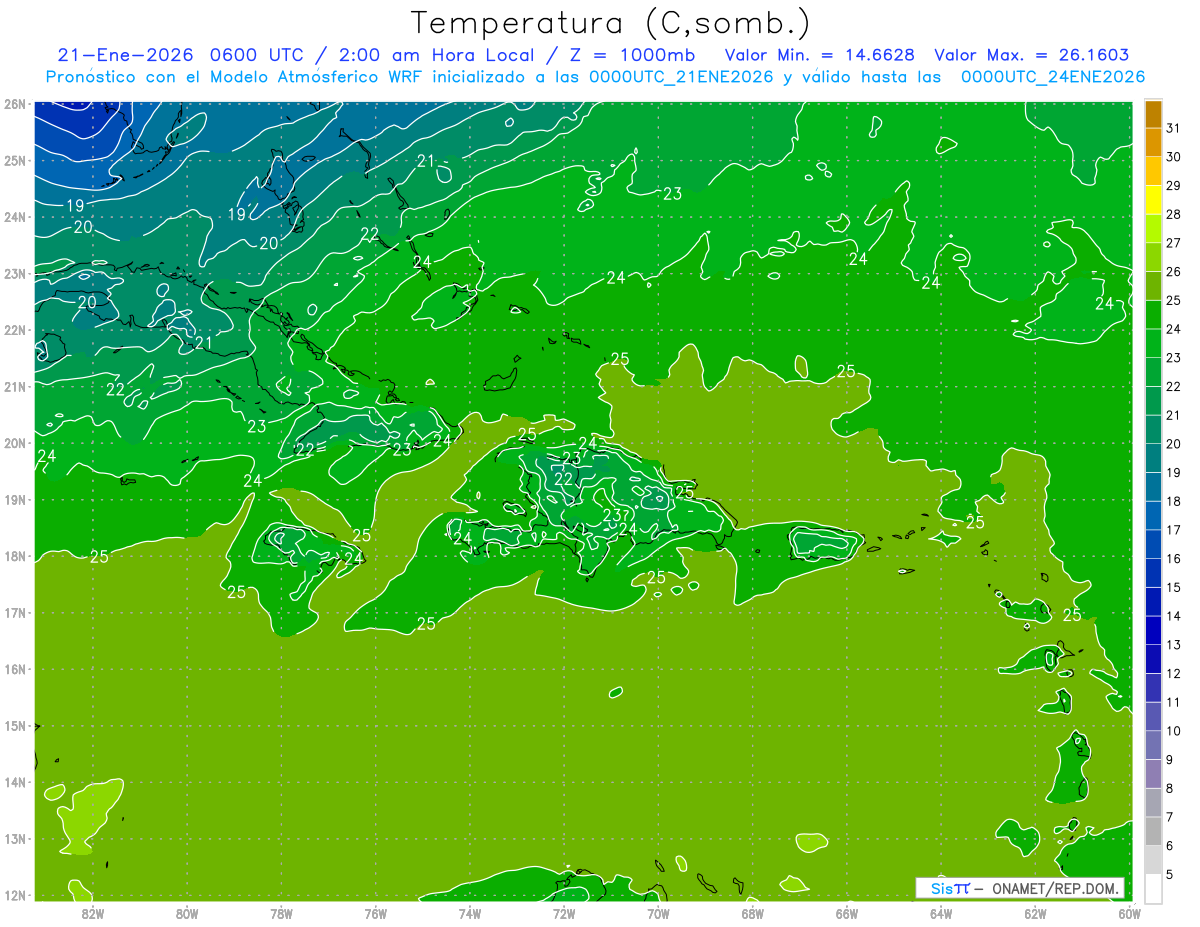Click the "26N" latitude axis label
1200x927 pixels.
[x=14, y=104]
